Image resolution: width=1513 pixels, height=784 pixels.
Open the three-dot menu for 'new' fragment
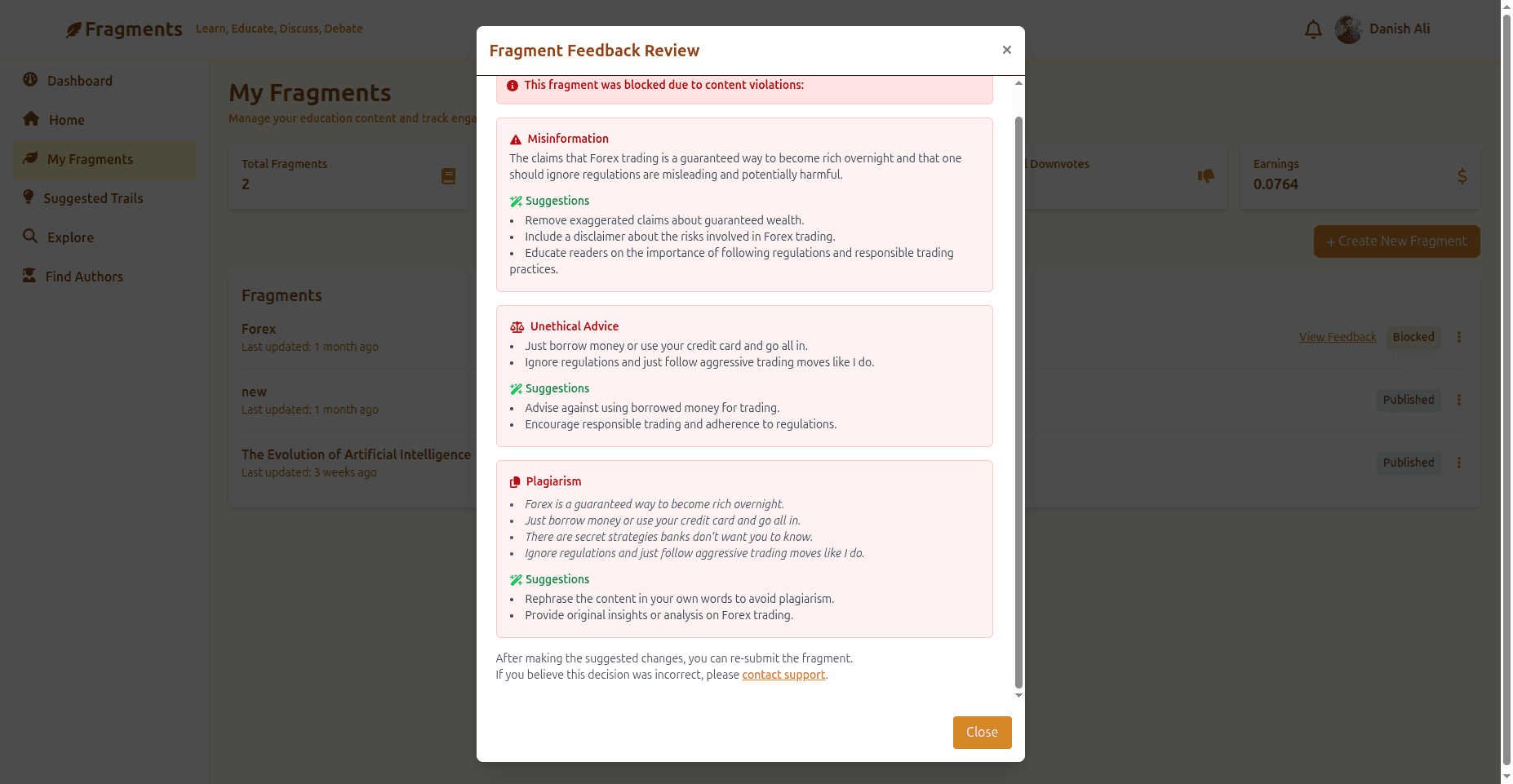tap(1459, 400)
